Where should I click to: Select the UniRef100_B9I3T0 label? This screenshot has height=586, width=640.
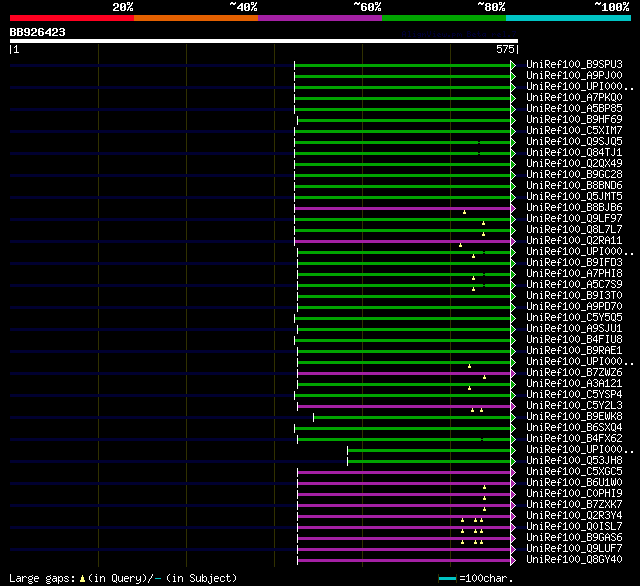[x=574, y=296]
